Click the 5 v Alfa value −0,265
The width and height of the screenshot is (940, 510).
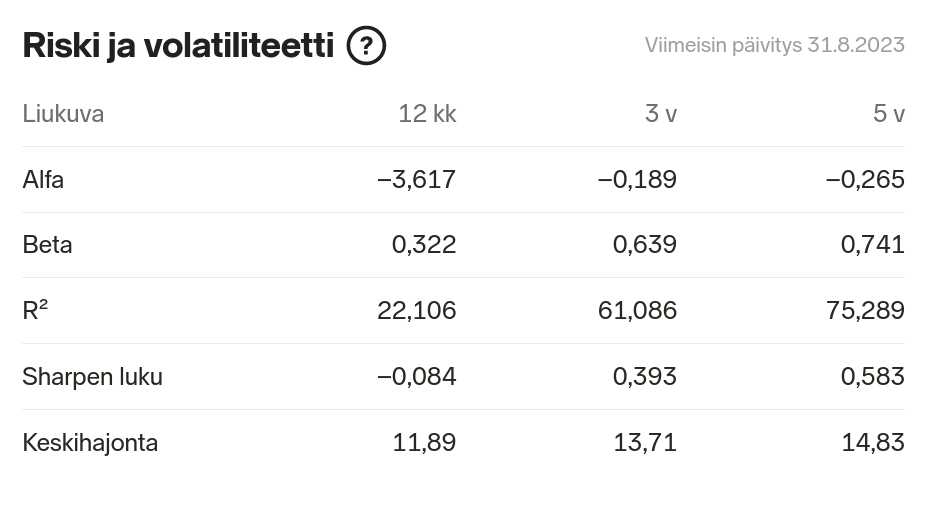[x=865, y=180]
